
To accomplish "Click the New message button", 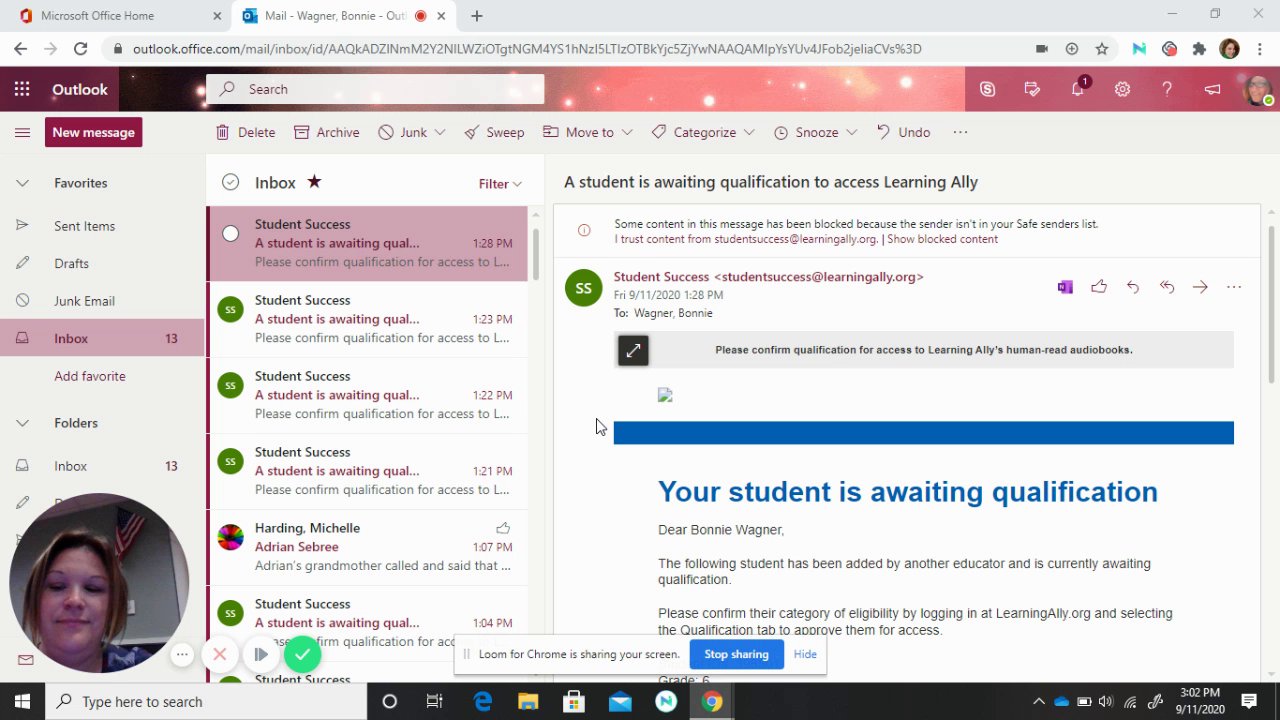I will (93, 132).
